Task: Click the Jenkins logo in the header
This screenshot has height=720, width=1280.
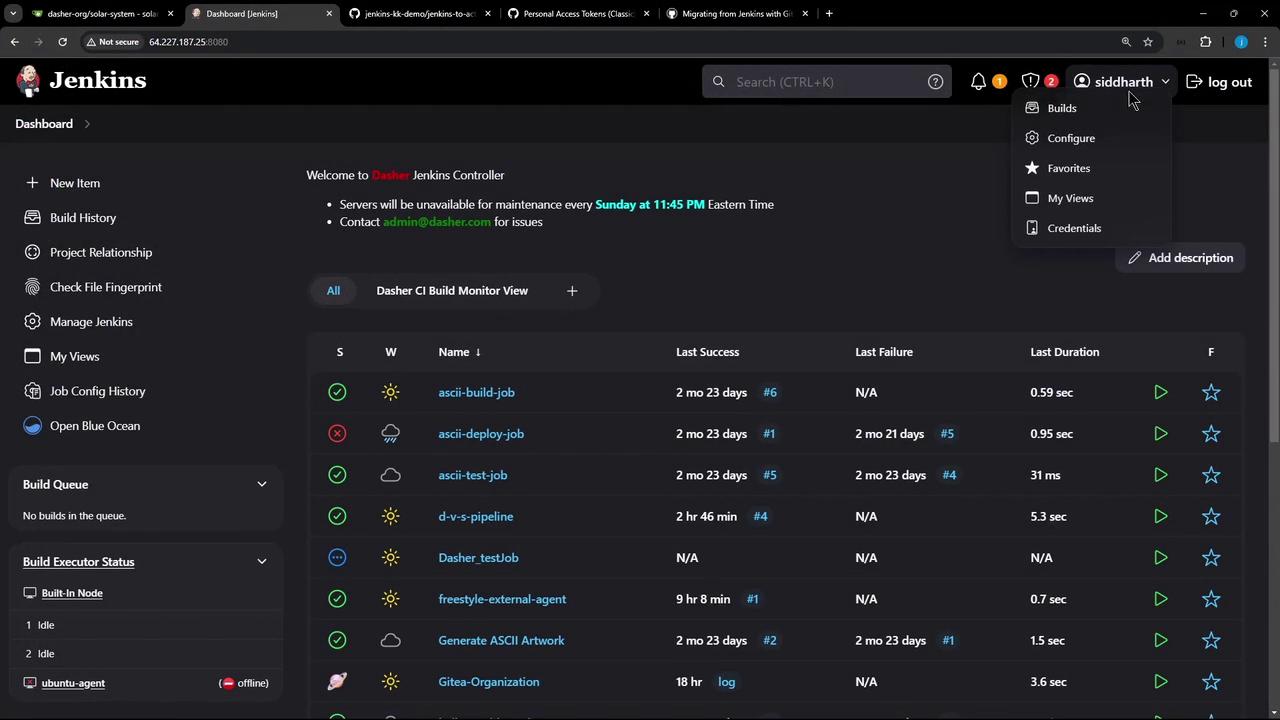Action: tap(81, 81)
